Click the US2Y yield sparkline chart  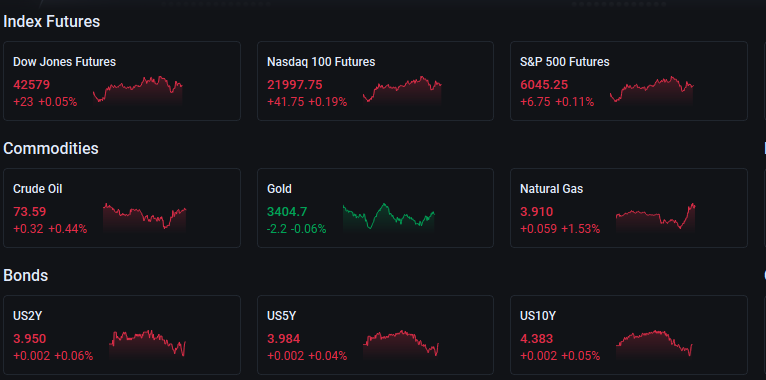pos(148,345)
